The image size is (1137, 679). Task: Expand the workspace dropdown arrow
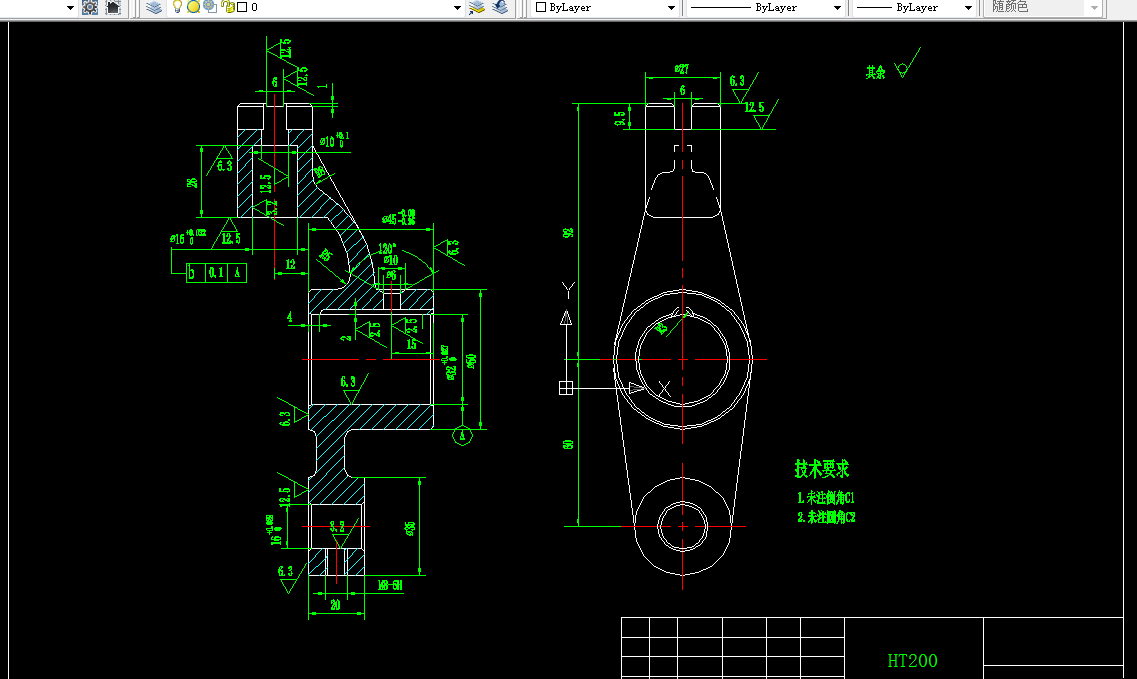(x=70, y=8)
